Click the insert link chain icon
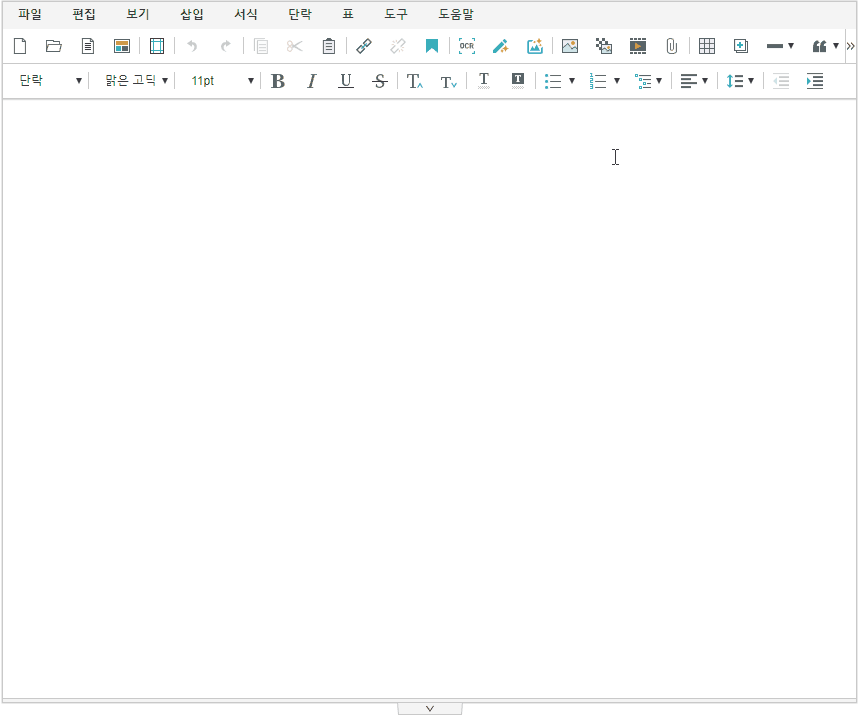 (364, 46)
